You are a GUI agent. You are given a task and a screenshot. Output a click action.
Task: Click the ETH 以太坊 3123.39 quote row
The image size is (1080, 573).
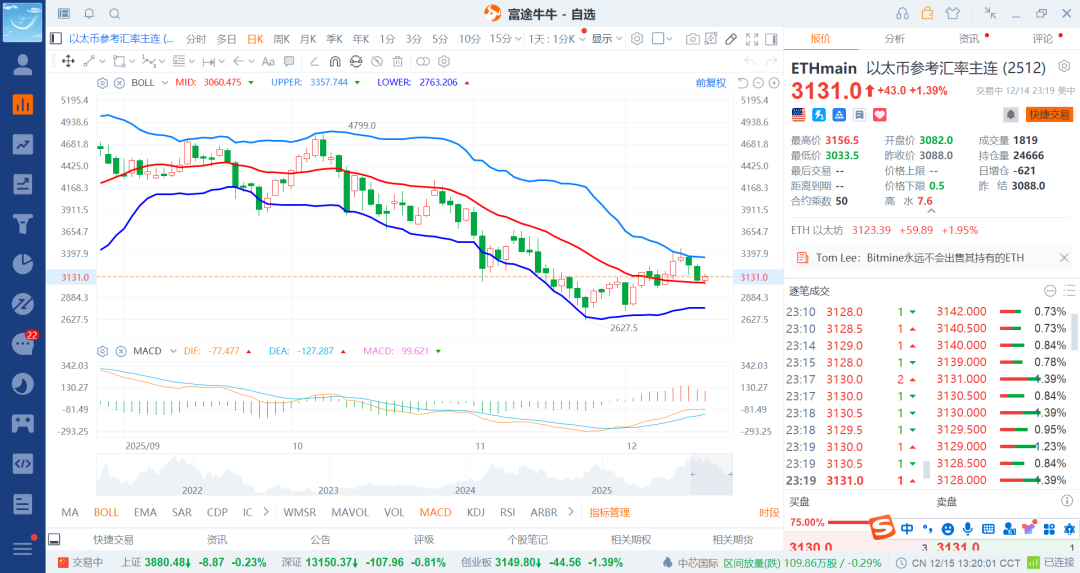(x=884, y=230)
